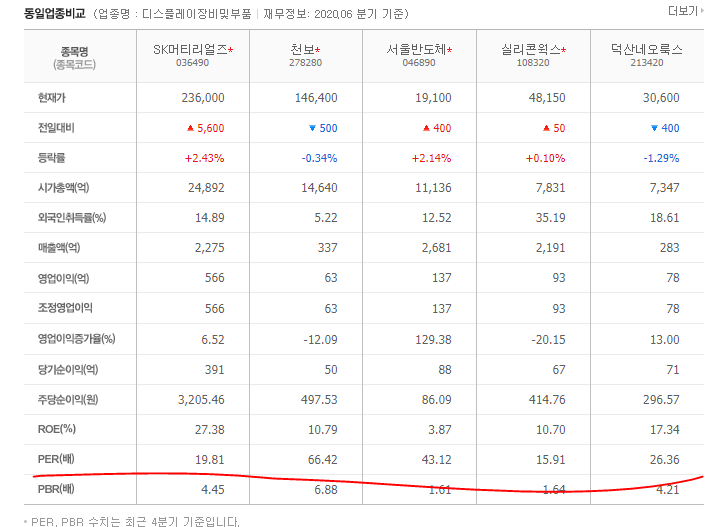Click the 영업이익(억) row label
722x527 pixels.
pos(64,278)
